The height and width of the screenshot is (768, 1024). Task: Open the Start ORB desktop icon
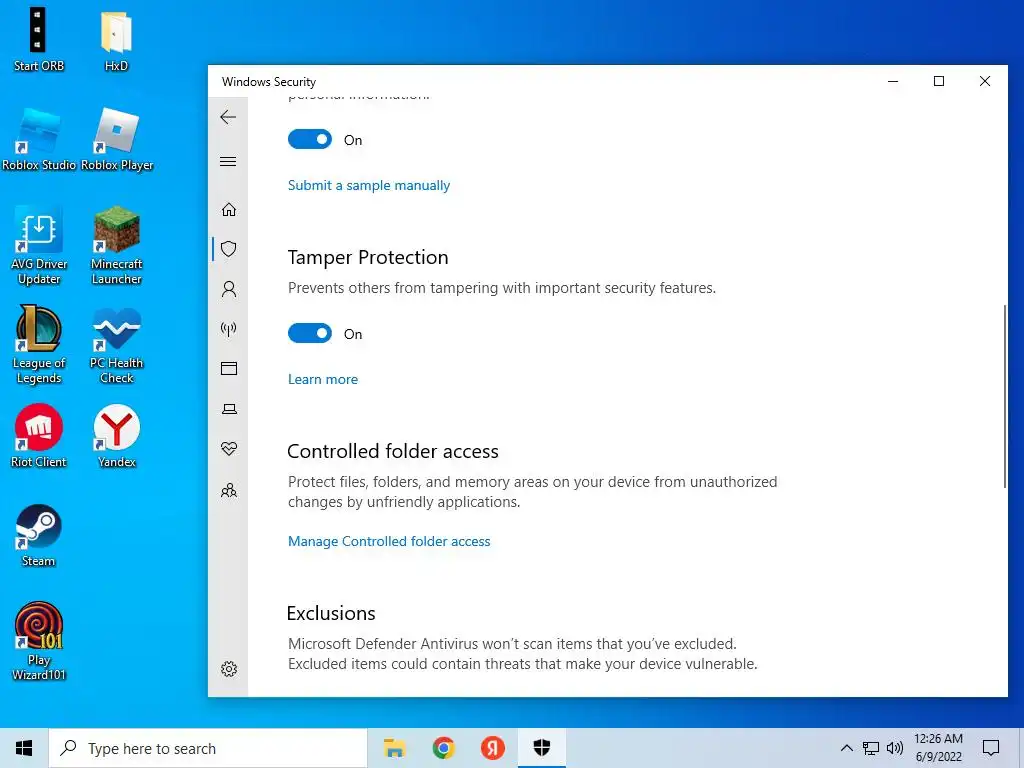pyautogui.click(x=39, y=39)
